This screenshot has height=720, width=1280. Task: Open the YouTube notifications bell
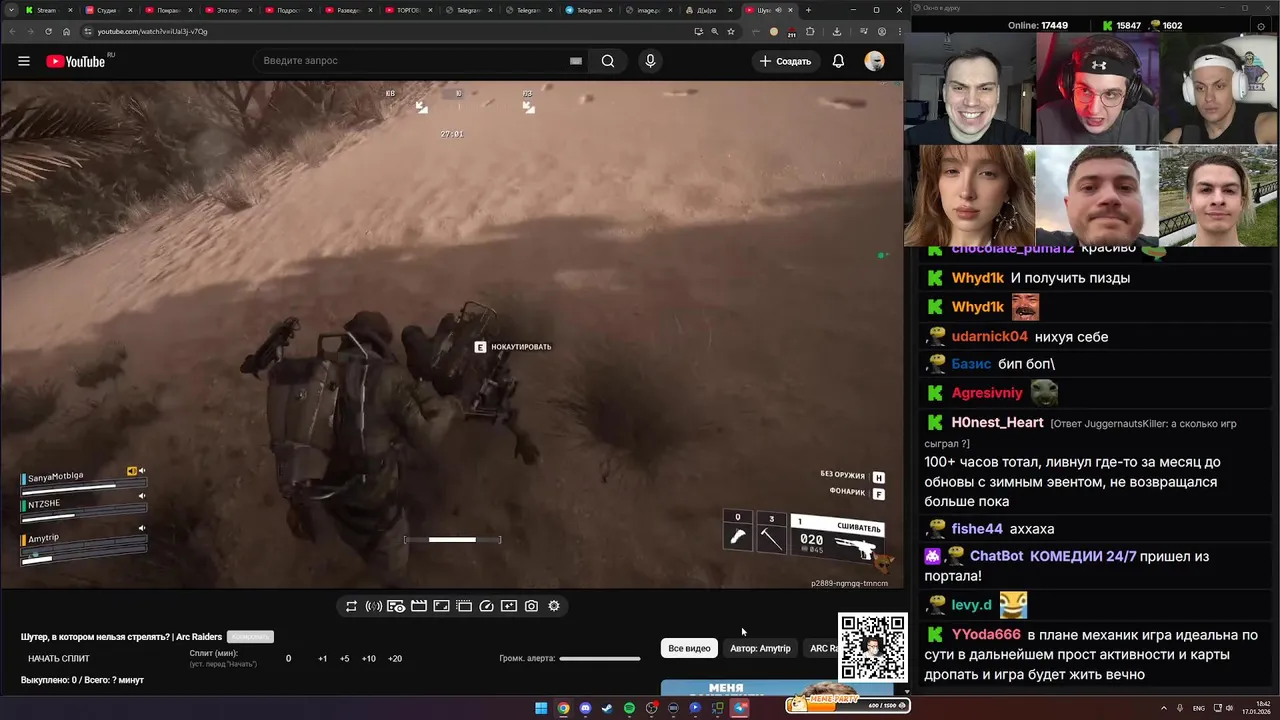[x=838, y=61]
